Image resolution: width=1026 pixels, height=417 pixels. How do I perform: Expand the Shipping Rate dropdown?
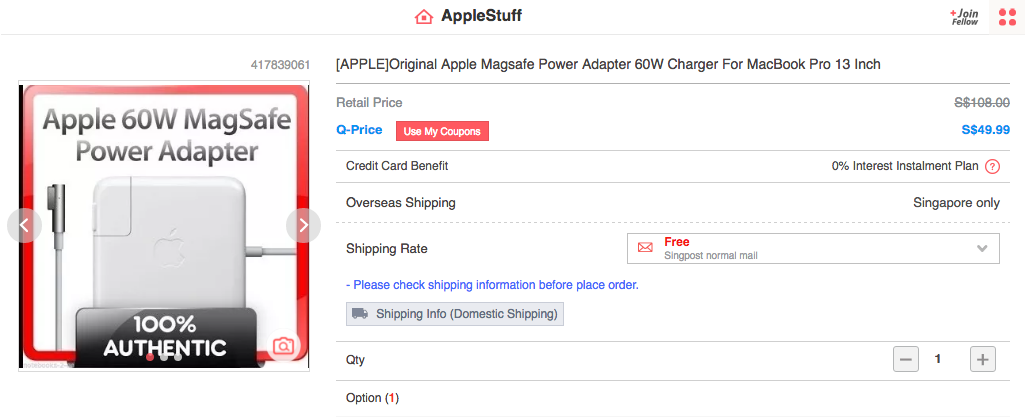coord(813,248)
